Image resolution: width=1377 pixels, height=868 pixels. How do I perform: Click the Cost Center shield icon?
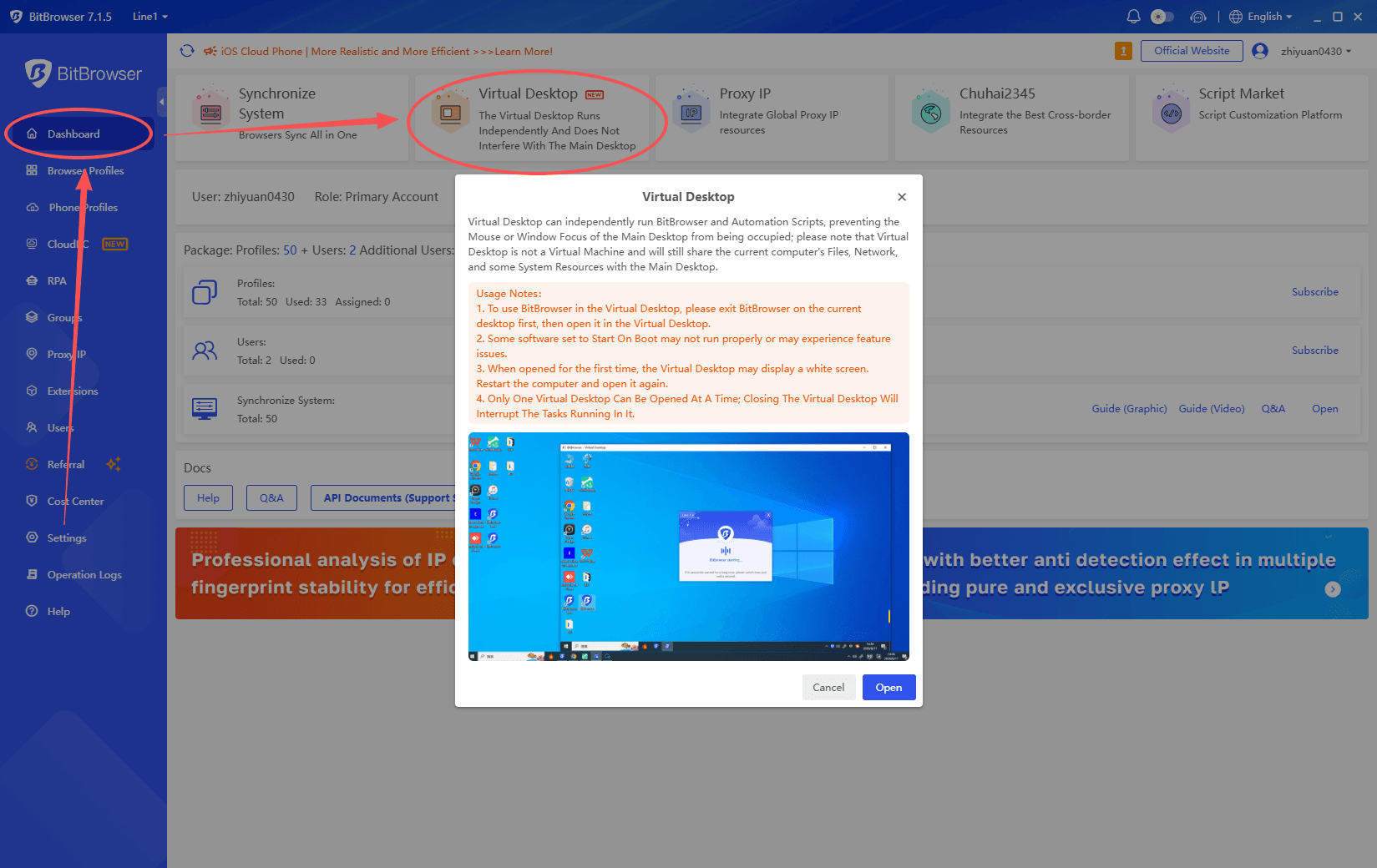pos(32,501)
